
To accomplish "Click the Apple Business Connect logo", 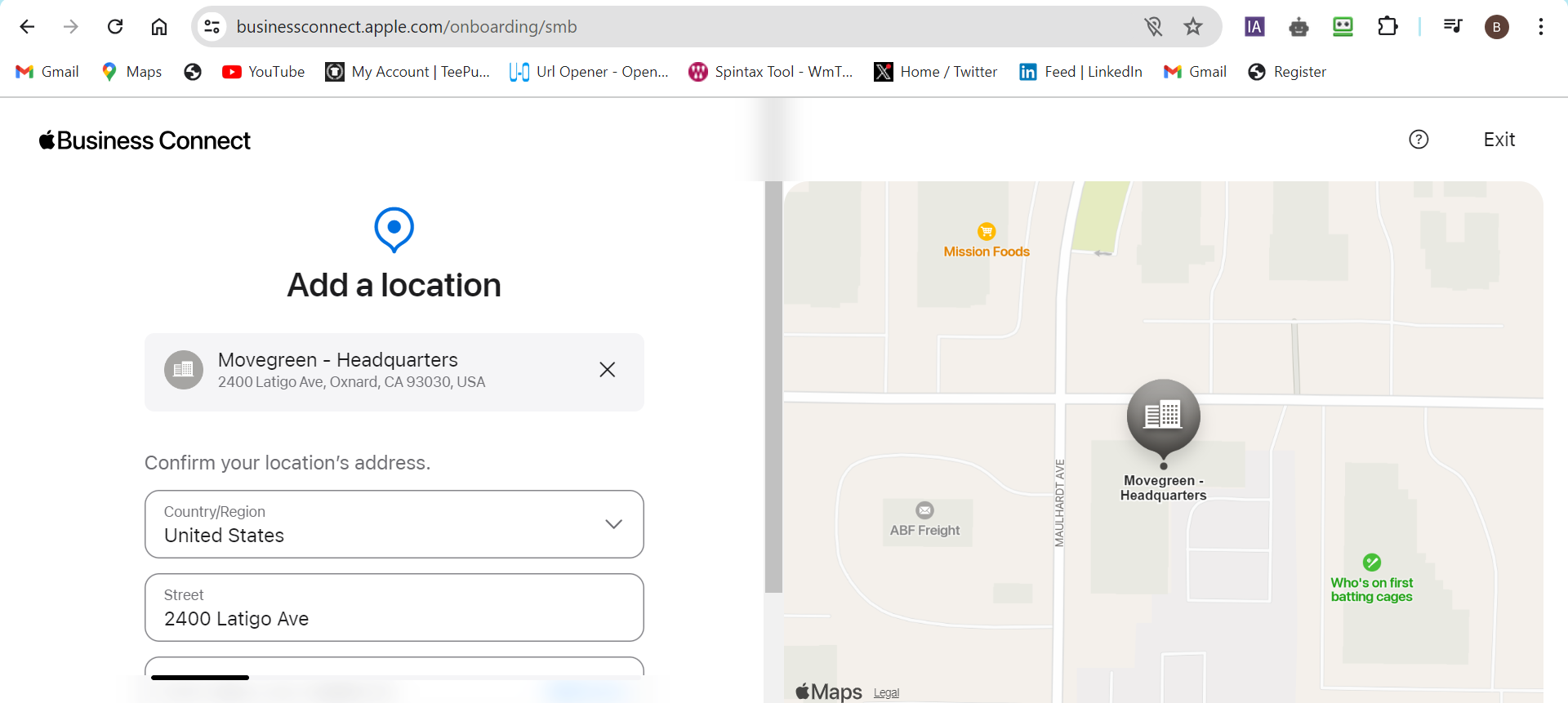I will pos(145,140).
